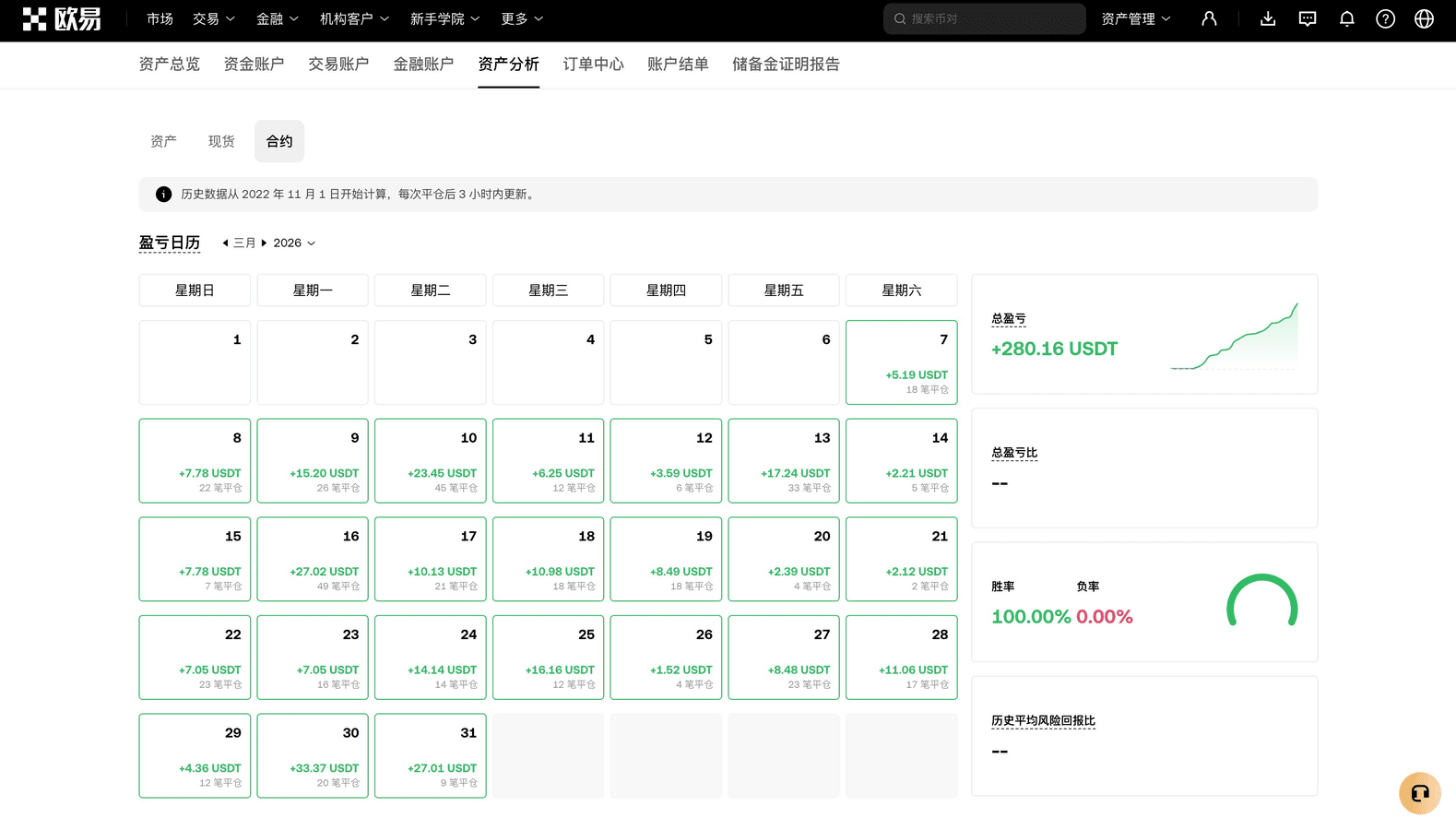Switch to 资产总览 tab
The height and width of the screenshot is (830, 1456).
169,65
